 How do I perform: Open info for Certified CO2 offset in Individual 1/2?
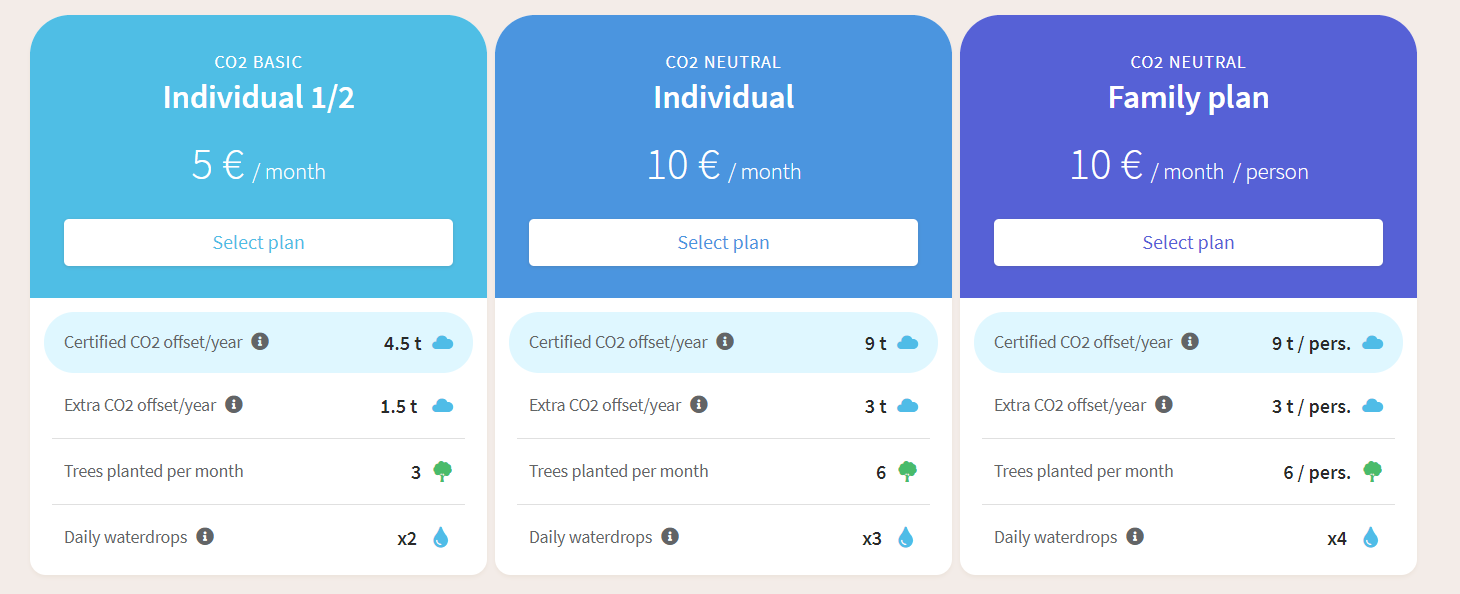260,342
